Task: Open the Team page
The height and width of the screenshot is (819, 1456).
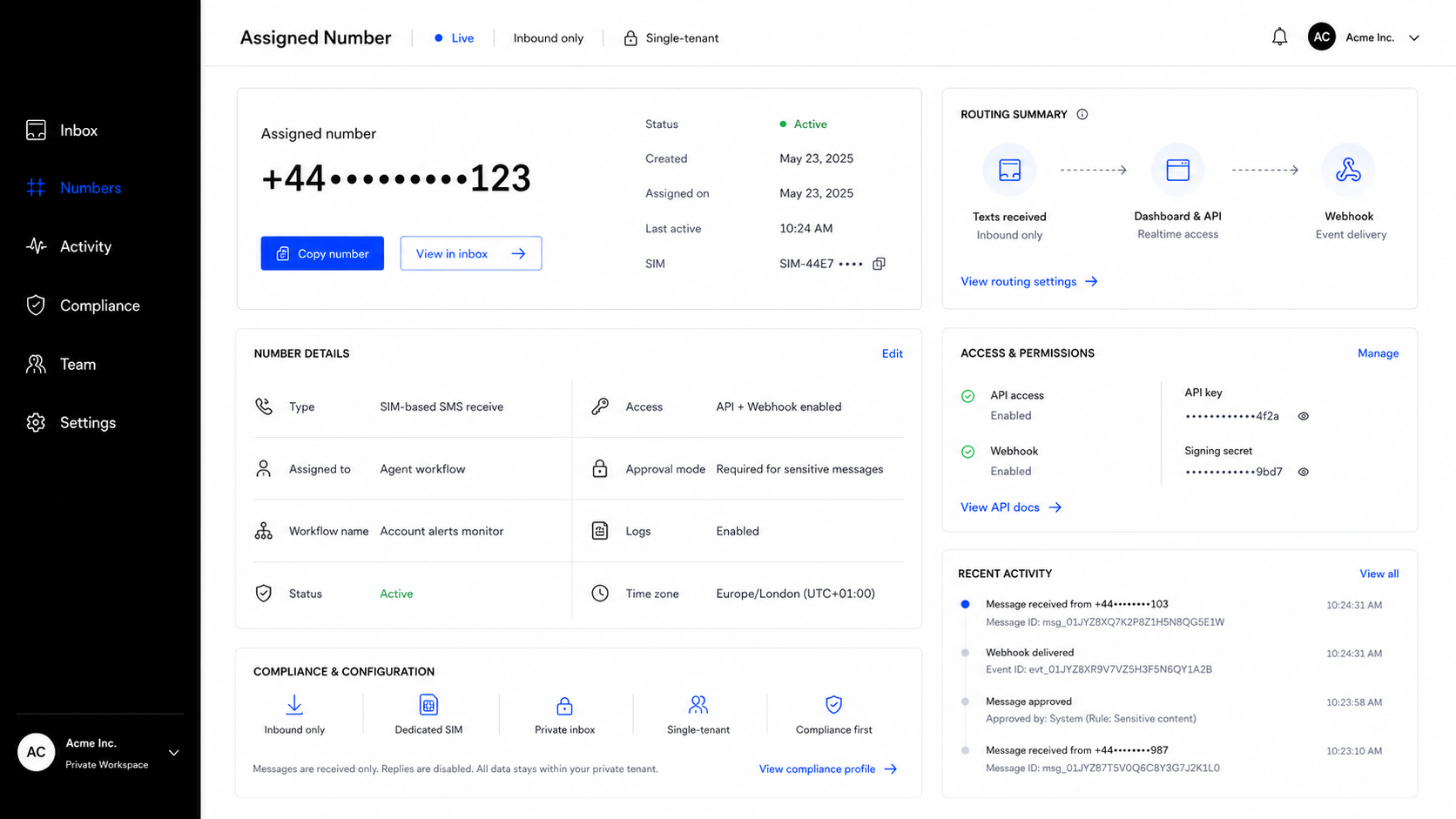Action: pos(60,365)
